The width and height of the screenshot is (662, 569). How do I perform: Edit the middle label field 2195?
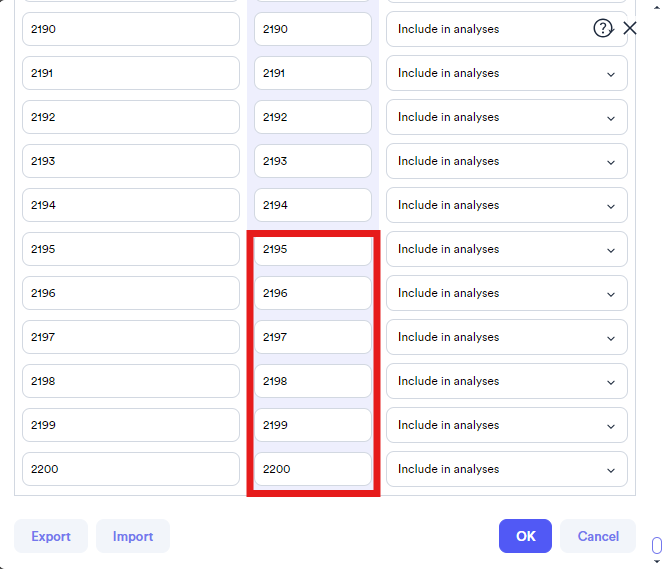(313, 249)
